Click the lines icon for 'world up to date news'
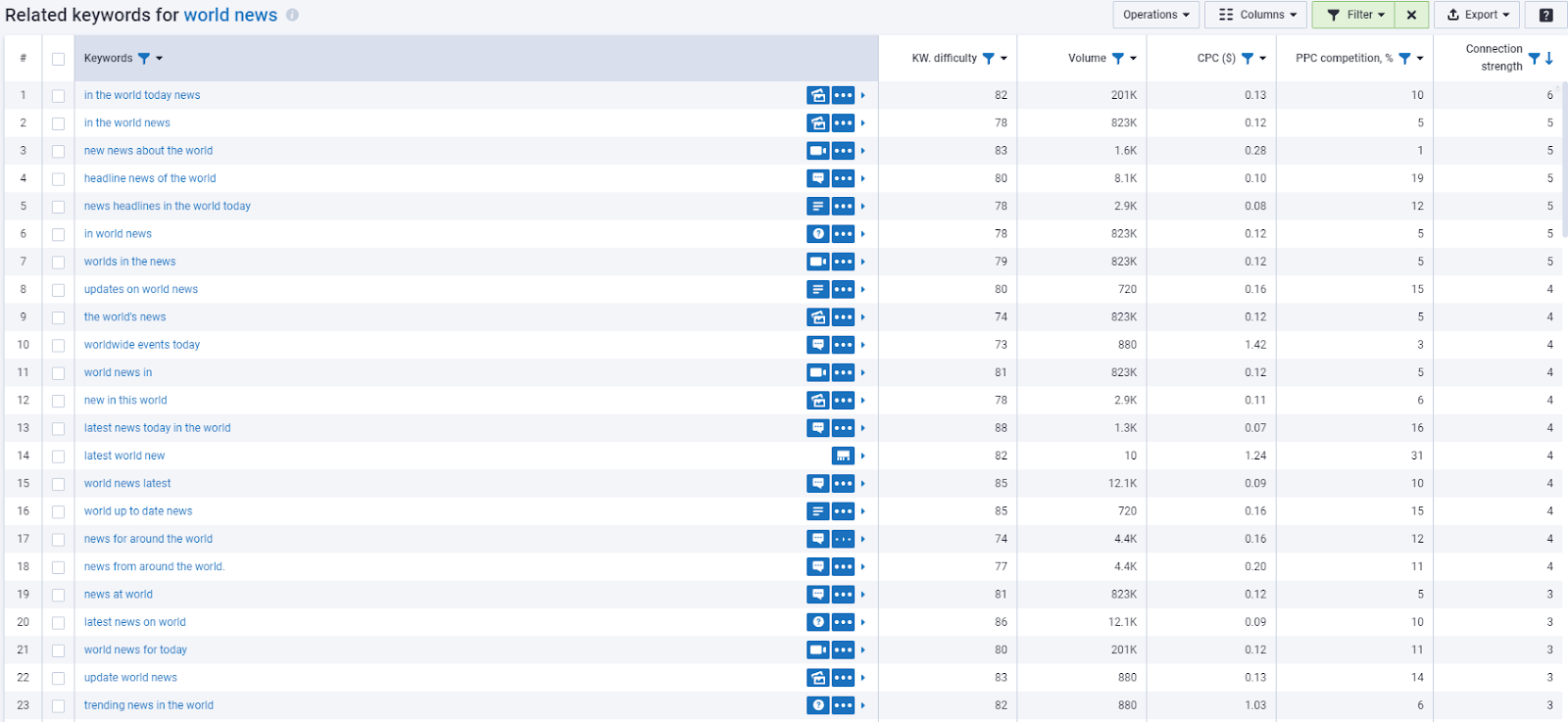 (818, 511)
